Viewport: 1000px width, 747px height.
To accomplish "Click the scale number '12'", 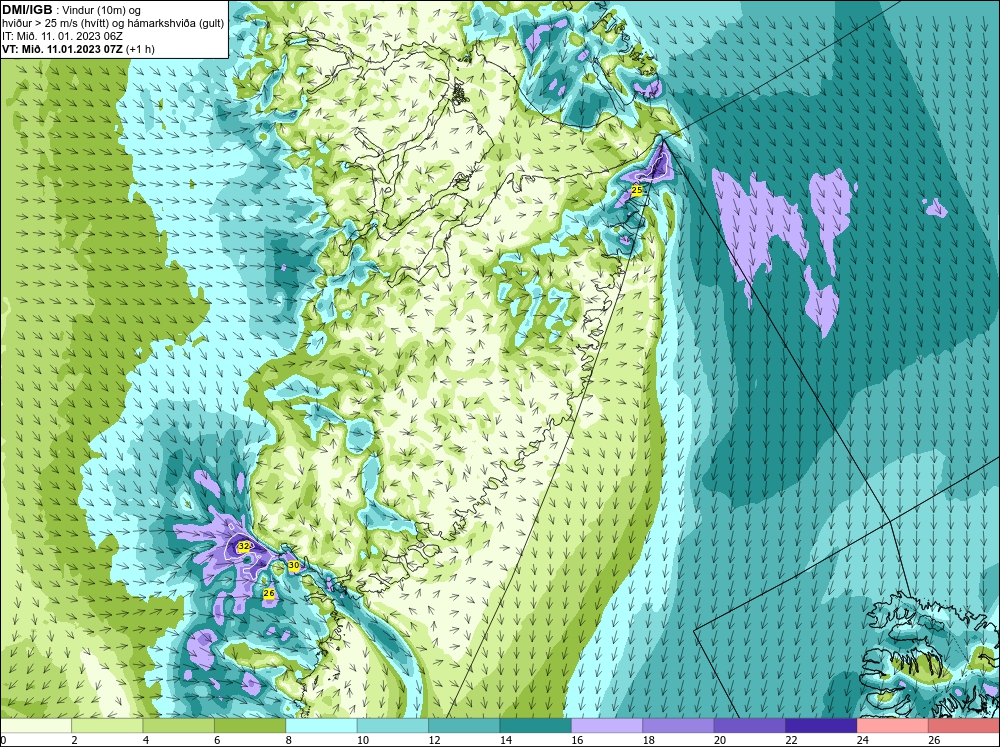I will click(x=434, y=740).
